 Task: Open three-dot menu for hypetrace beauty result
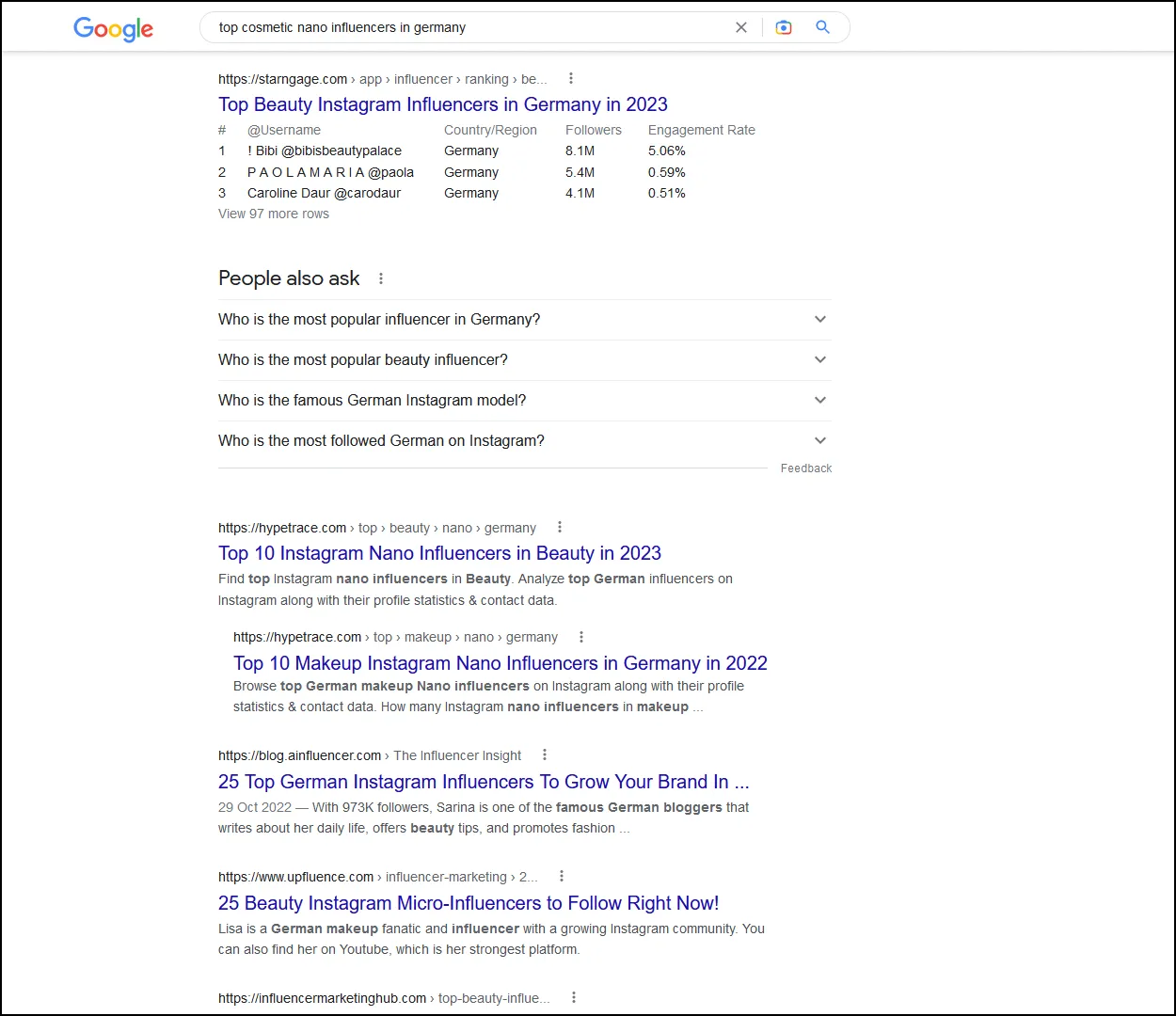(560, 528)
